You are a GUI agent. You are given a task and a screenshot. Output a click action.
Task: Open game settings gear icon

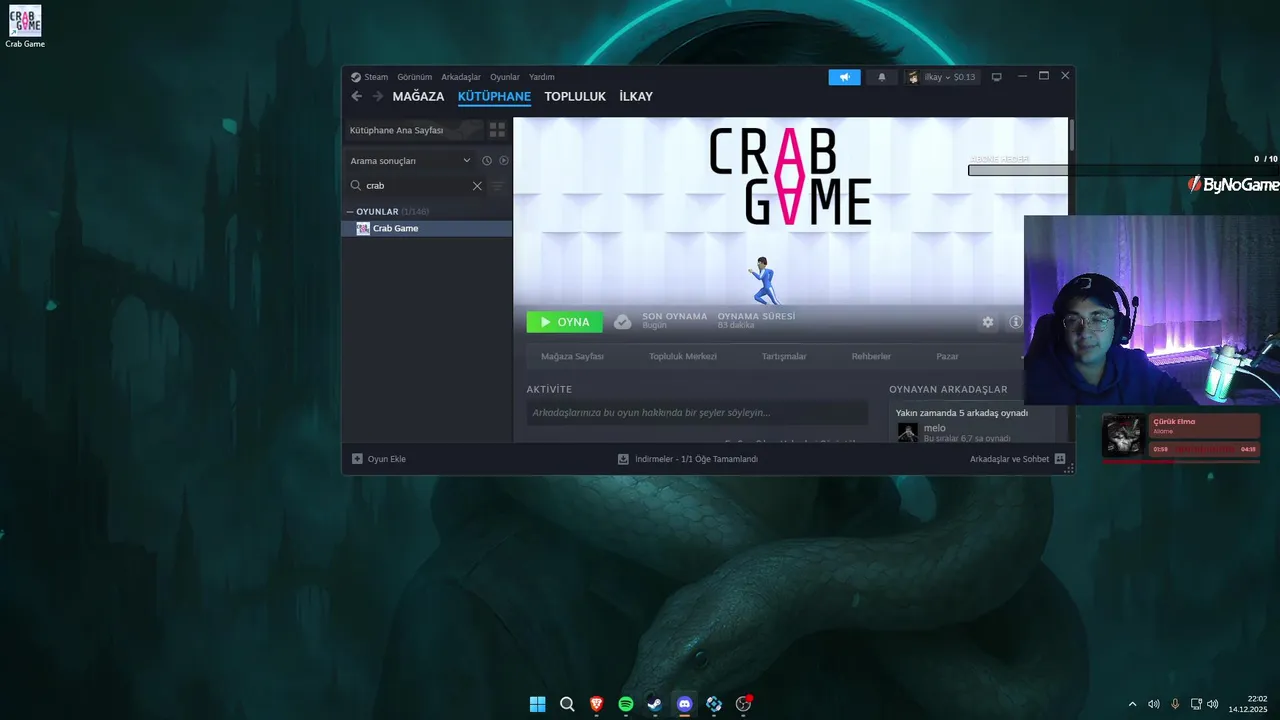pyautogui.click(x=988, y=322)
